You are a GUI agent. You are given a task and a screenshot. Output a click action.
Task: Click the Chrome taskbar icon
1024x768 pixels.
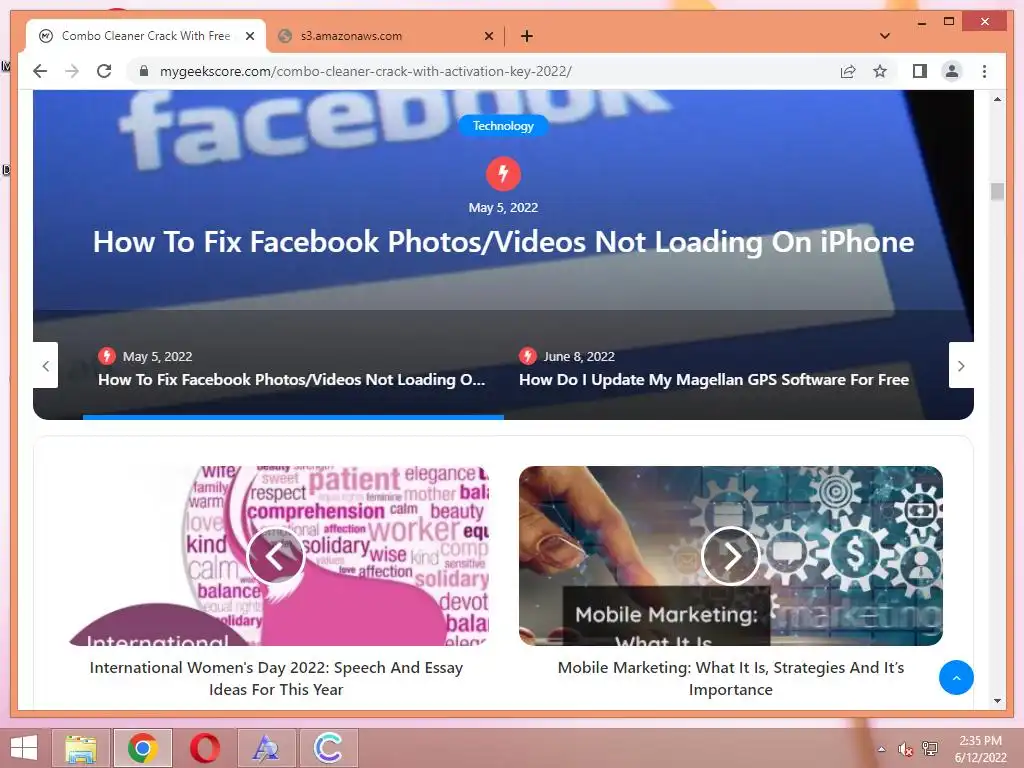(x=142, y=748)
